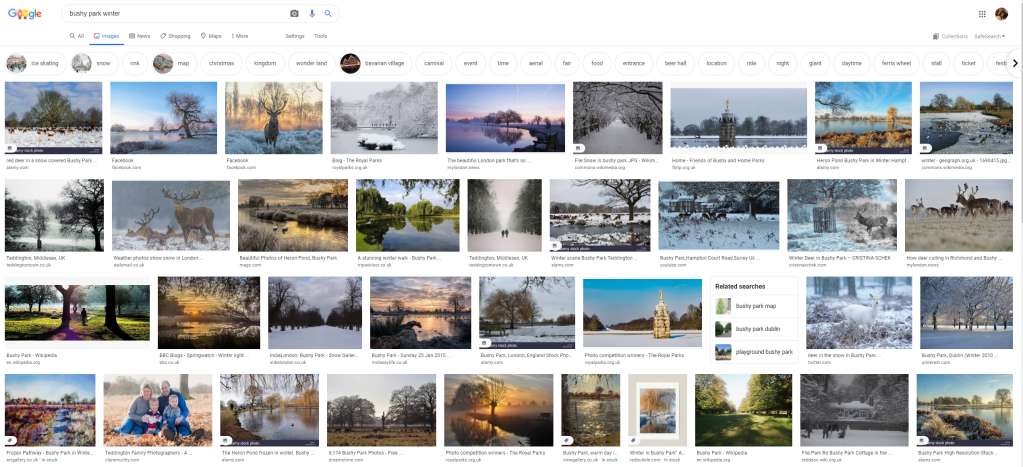This screenshot has height=467, width=1023.
Task: Search by image using camera icon
Action: [x=294, y=14]
